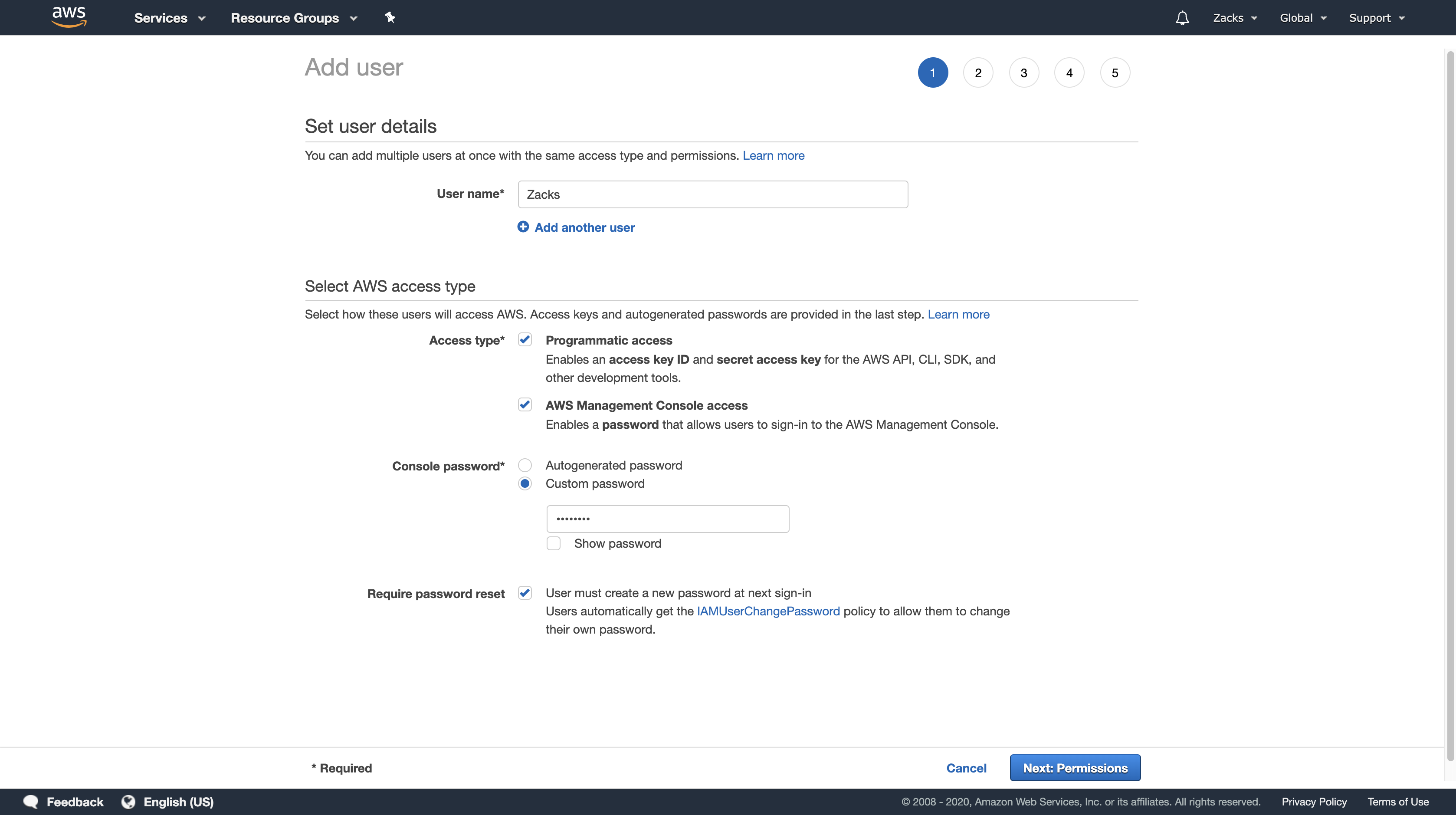Go to wizard step 2 circle
Screen dimensions: 1456x815
978,73
